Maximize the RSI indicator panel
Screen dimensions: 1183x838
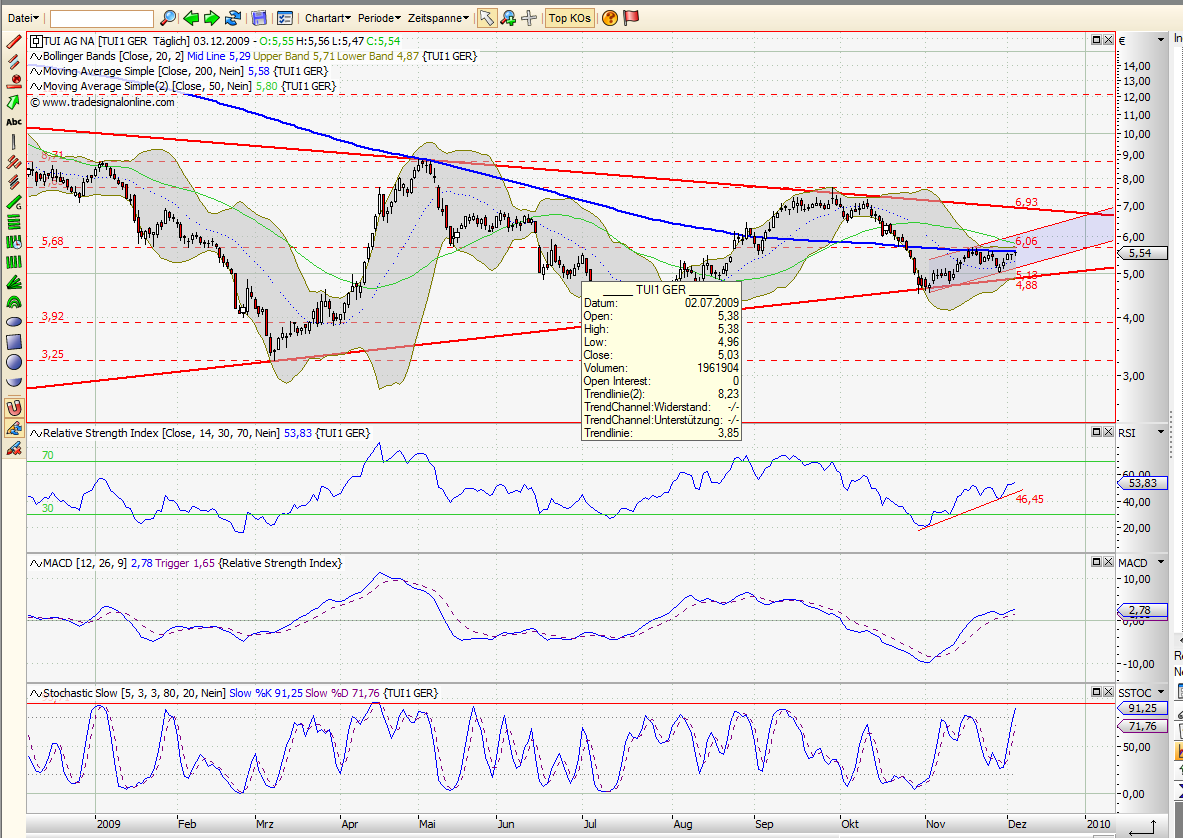[1096, 432]
